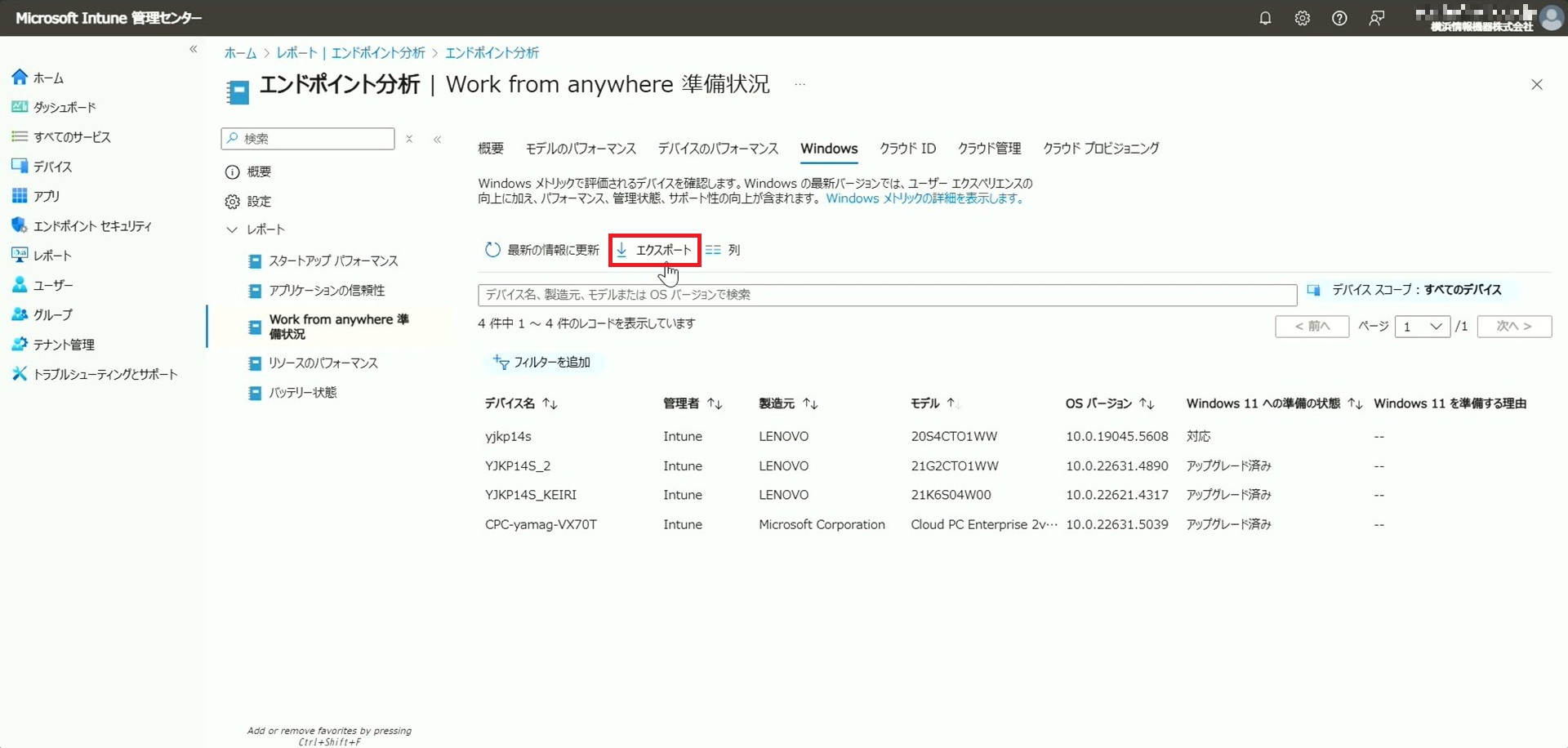
Task: Focus the blade menu 検索 box
Action: [x=308, y=139]
